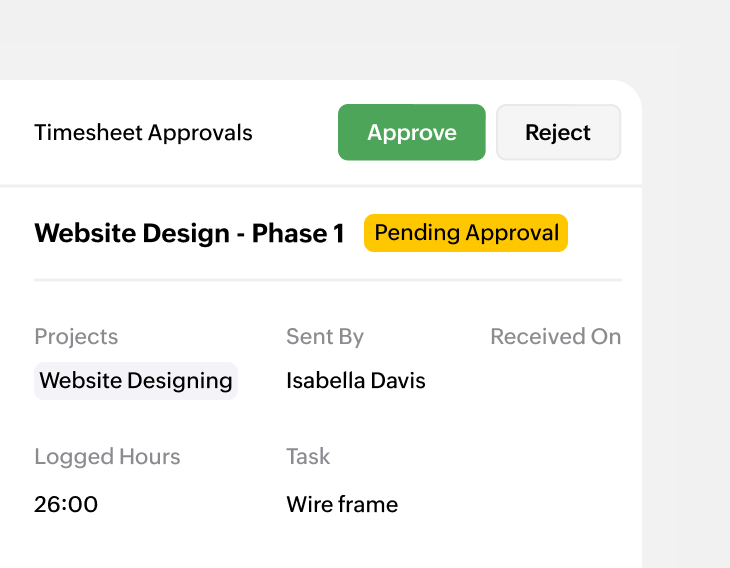Viewport: 730px width, 568px height.
Task: Click the Logged Hours field label
Action: 107,457
